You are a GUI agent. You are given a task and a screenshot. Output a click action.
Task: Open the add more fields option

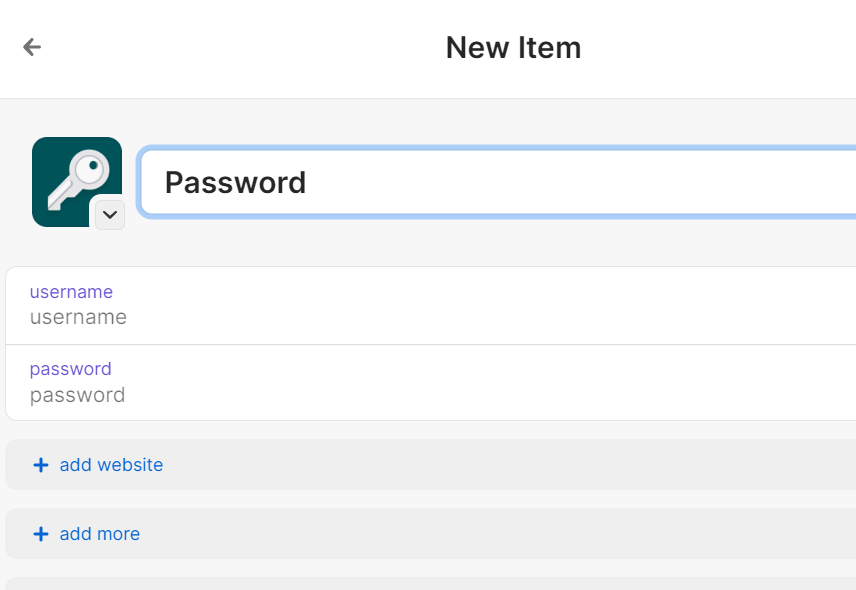click(x=99, y=534)
